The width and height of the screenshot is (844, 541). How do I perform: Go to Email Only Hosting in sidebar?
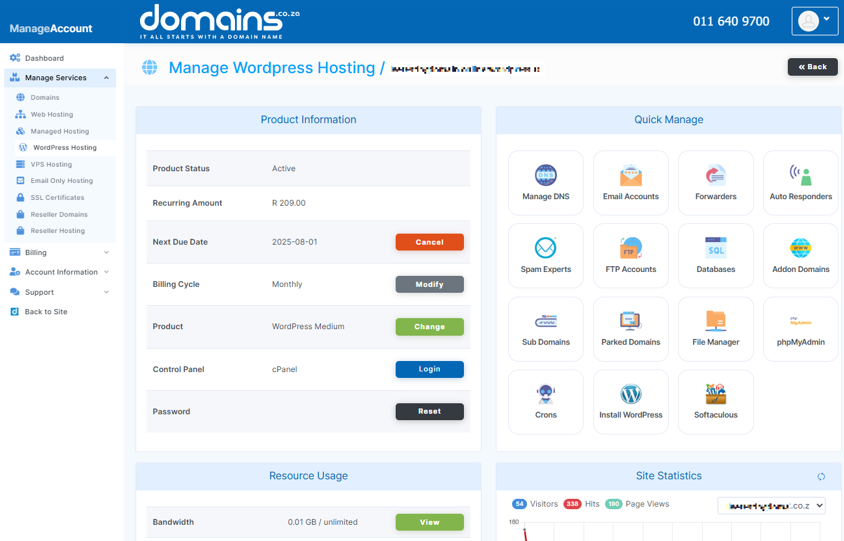point(61,180)
